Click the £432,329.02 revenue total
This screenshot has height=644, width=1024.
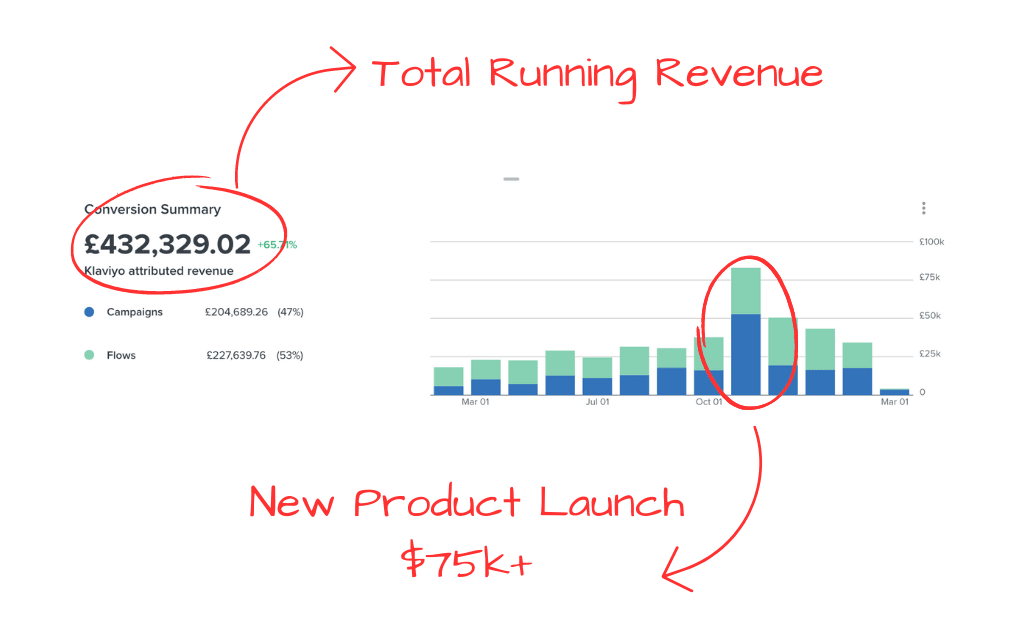(167, 244)
